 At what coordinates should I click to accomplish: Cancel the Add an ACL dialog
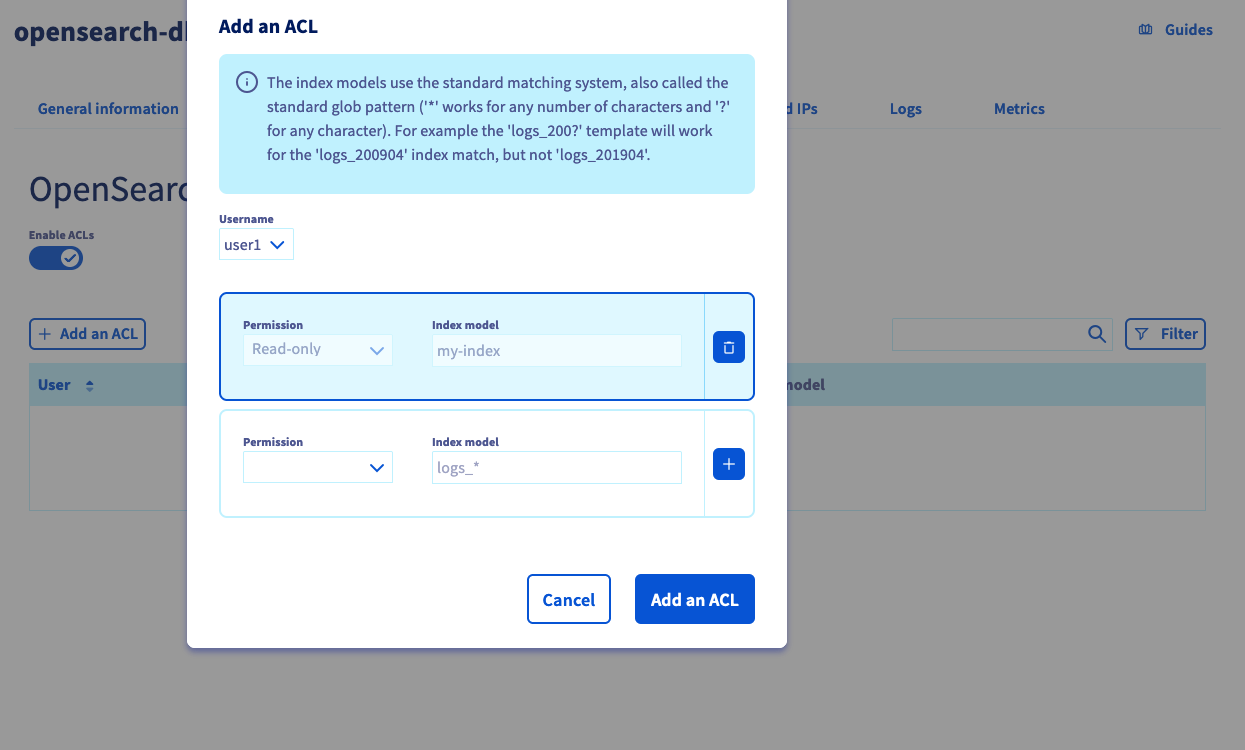click(568, 599)
